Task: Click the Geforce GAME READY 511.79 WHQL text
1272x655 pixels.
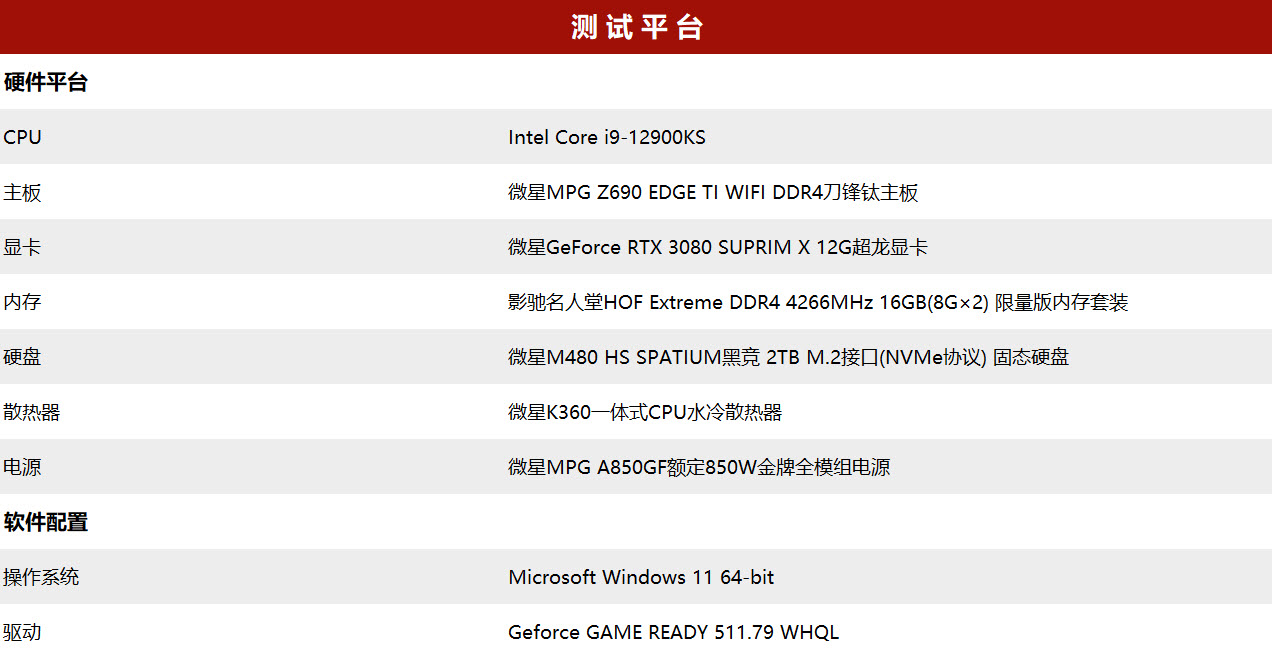Action: (x=673, y=632)
